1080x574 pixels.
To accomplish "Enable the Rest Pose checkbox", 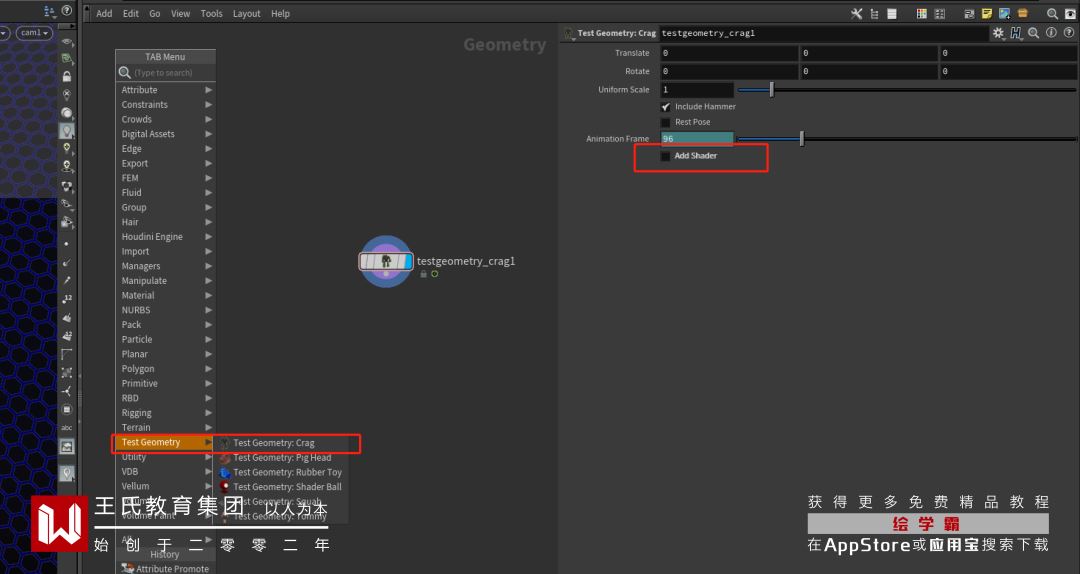I will pos(665,123).
